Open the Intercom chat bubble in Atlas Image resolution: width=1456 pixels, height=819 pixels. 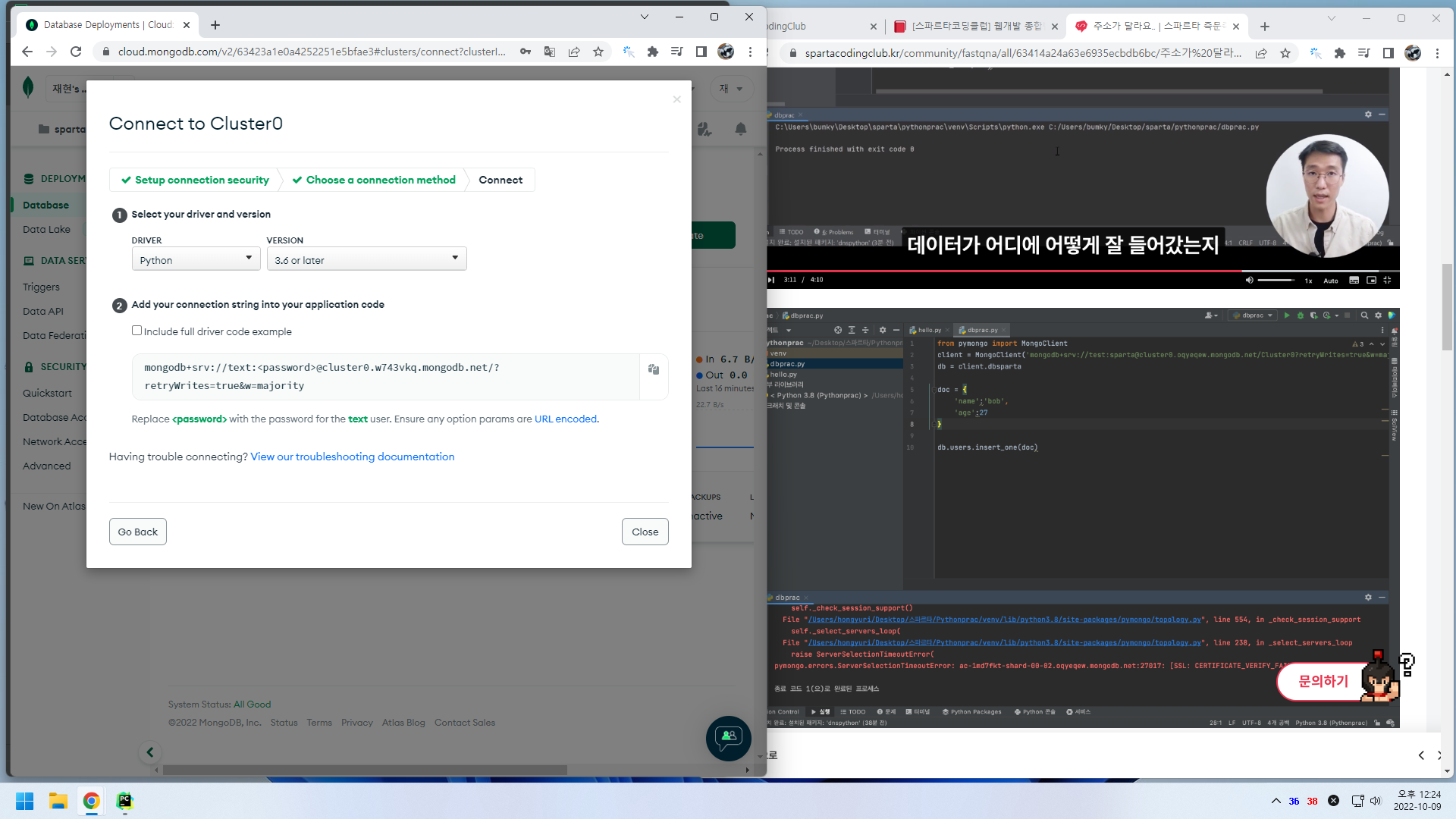728,738
